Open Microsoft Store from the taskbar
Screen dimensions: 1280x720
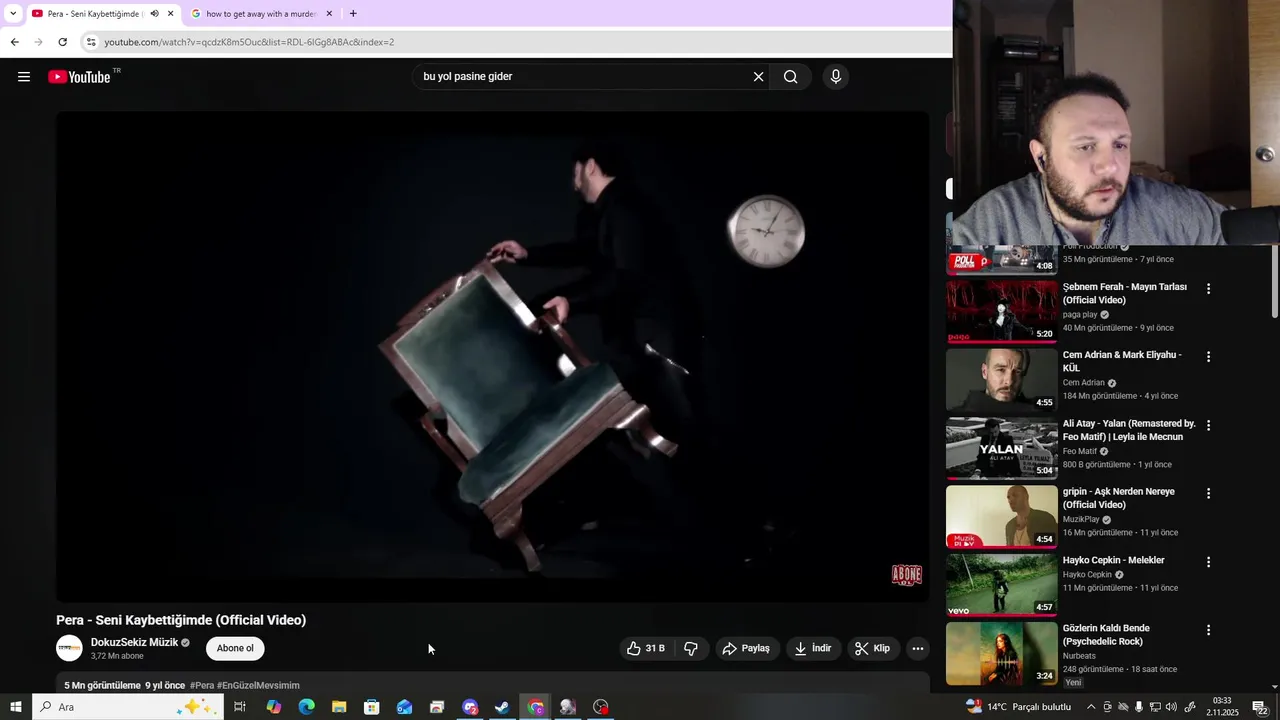coord(372,707)
